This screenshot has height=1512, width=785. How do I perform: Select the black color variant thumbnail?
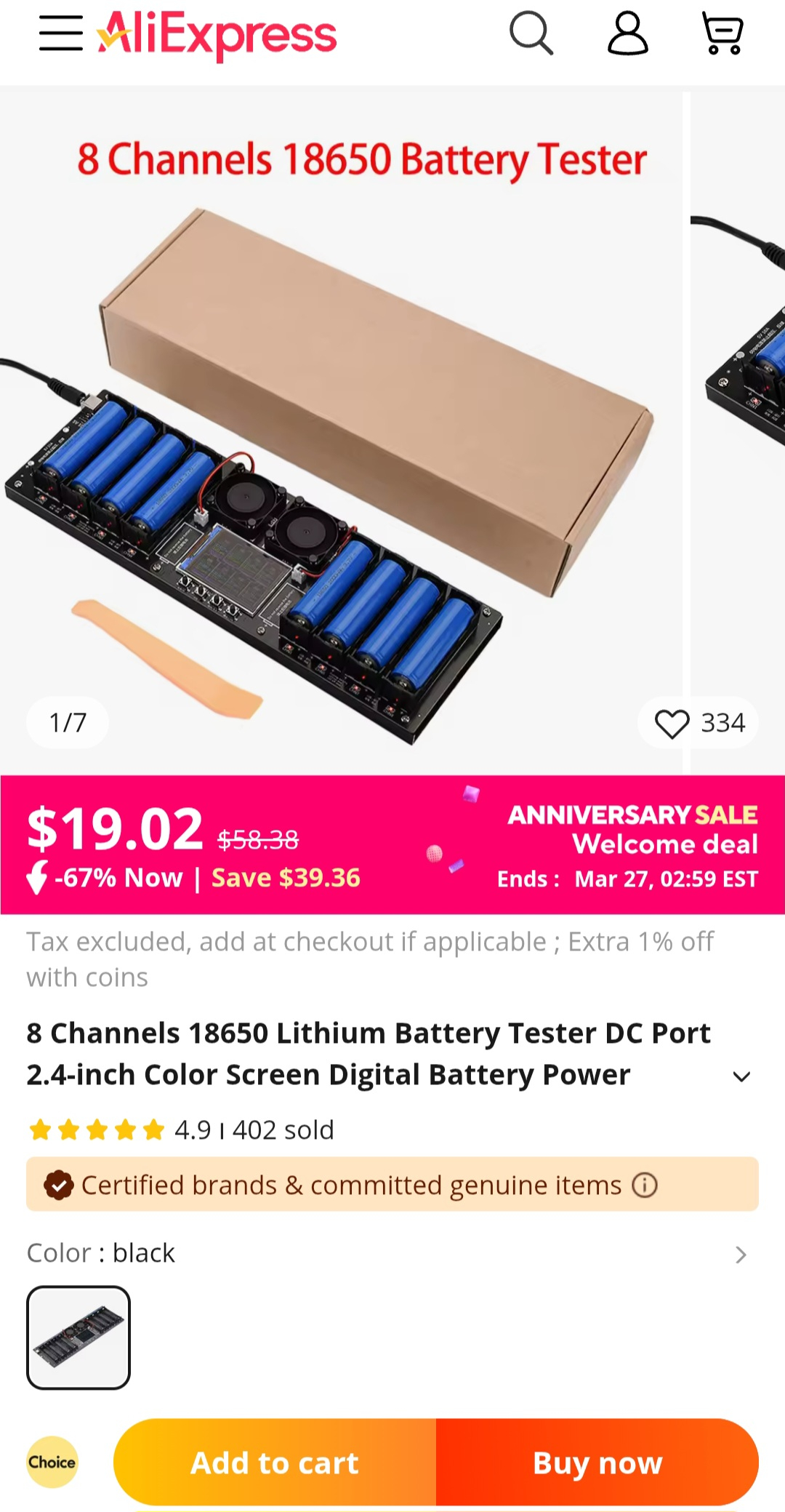pyautogui.click(x=78, y=1337)
